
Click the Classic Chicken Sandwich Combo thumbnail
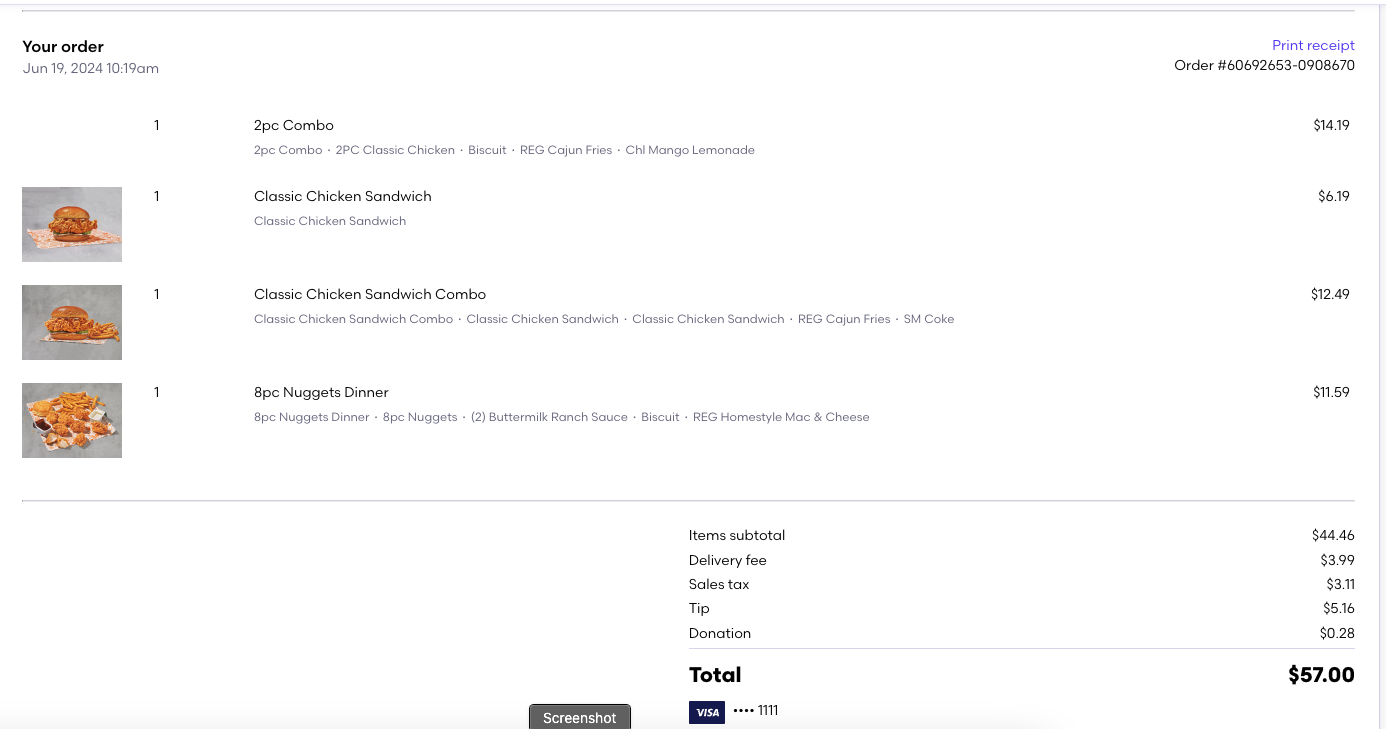pos(72,322)
